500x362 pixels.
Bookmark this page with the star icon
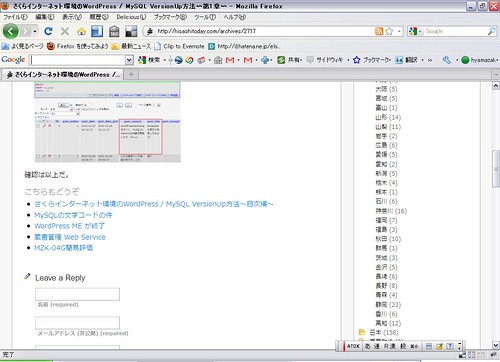point(389,31)
